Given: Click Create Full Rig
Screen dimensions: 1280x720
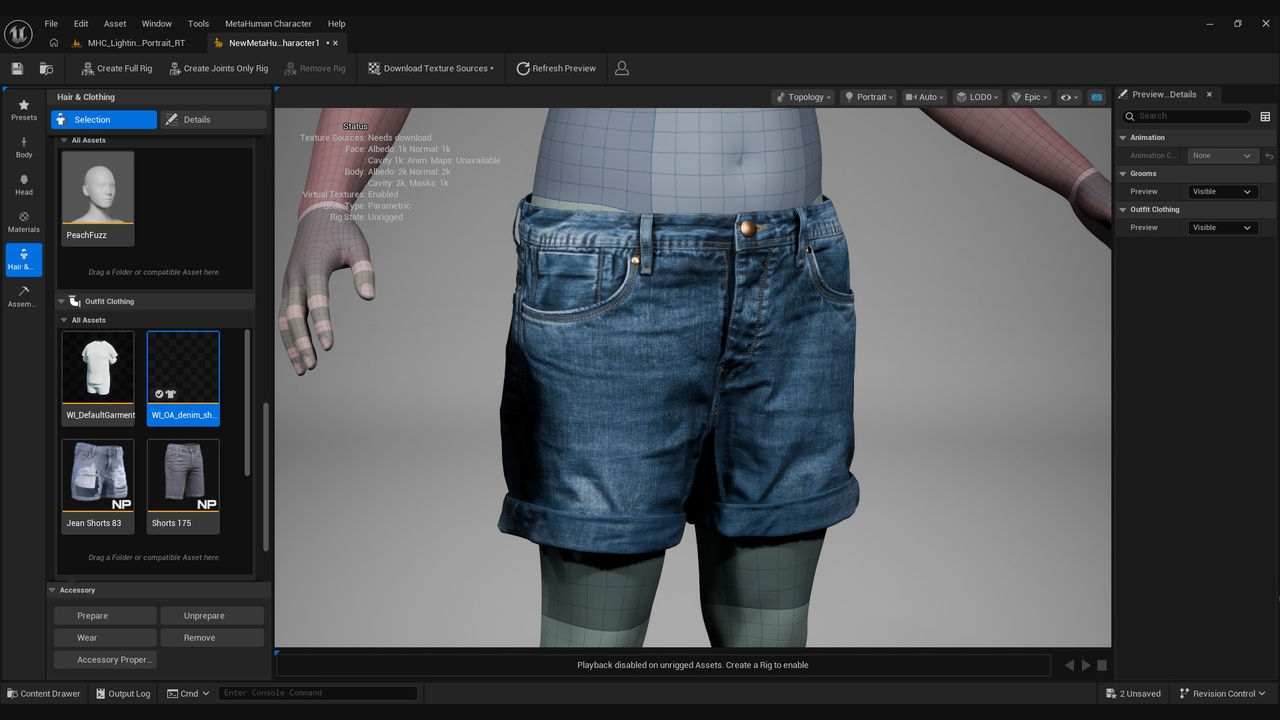Looking at the screenshot, I should [116, 68].
